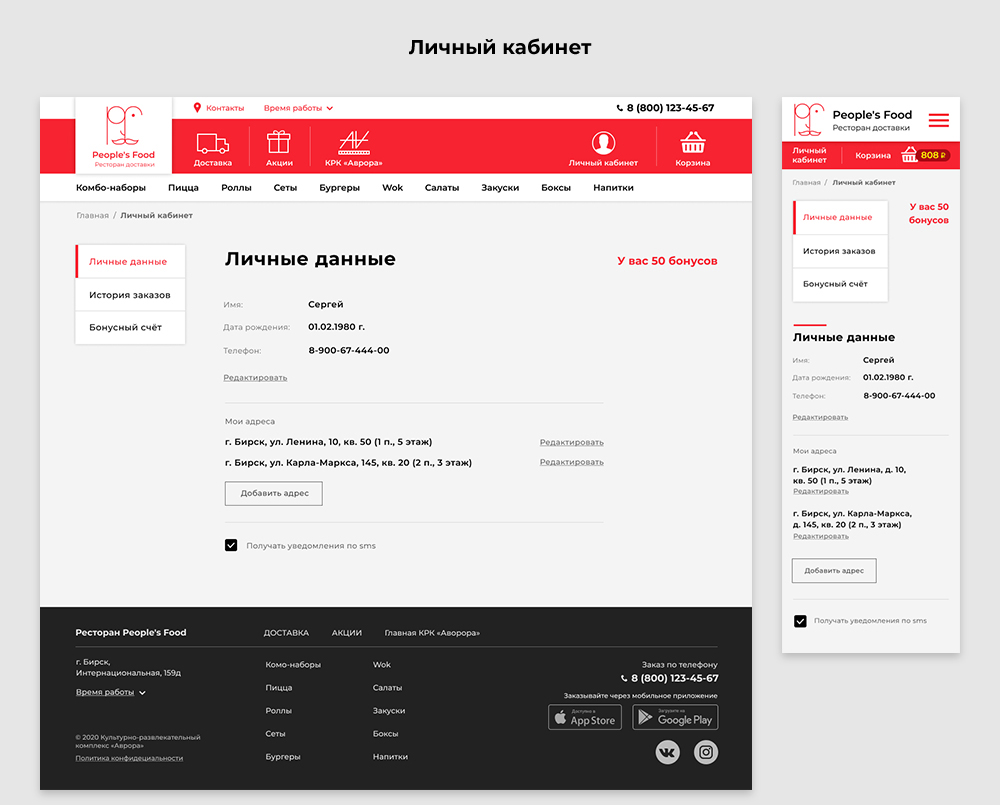Toggle the desktop sms notifications checkbox
1000x805 pixels.
tap(231, 545)
